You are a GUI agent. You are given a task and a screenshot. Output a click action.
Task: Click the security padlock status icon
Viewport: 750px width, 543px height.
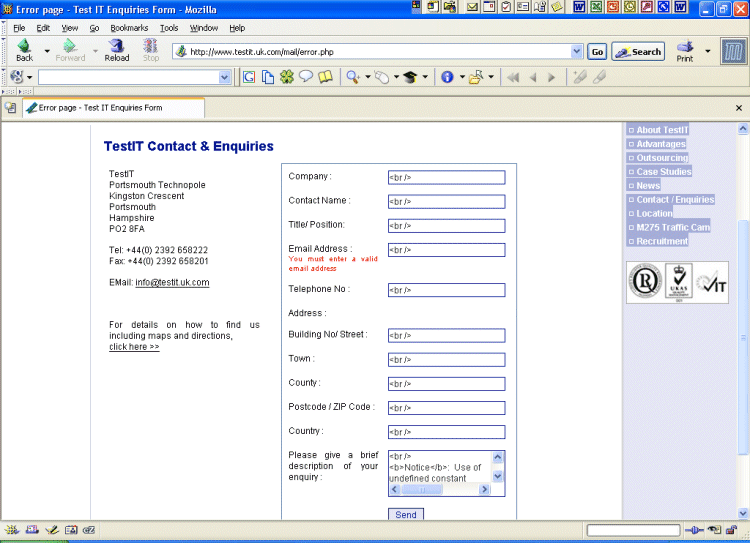coord(731,530)
